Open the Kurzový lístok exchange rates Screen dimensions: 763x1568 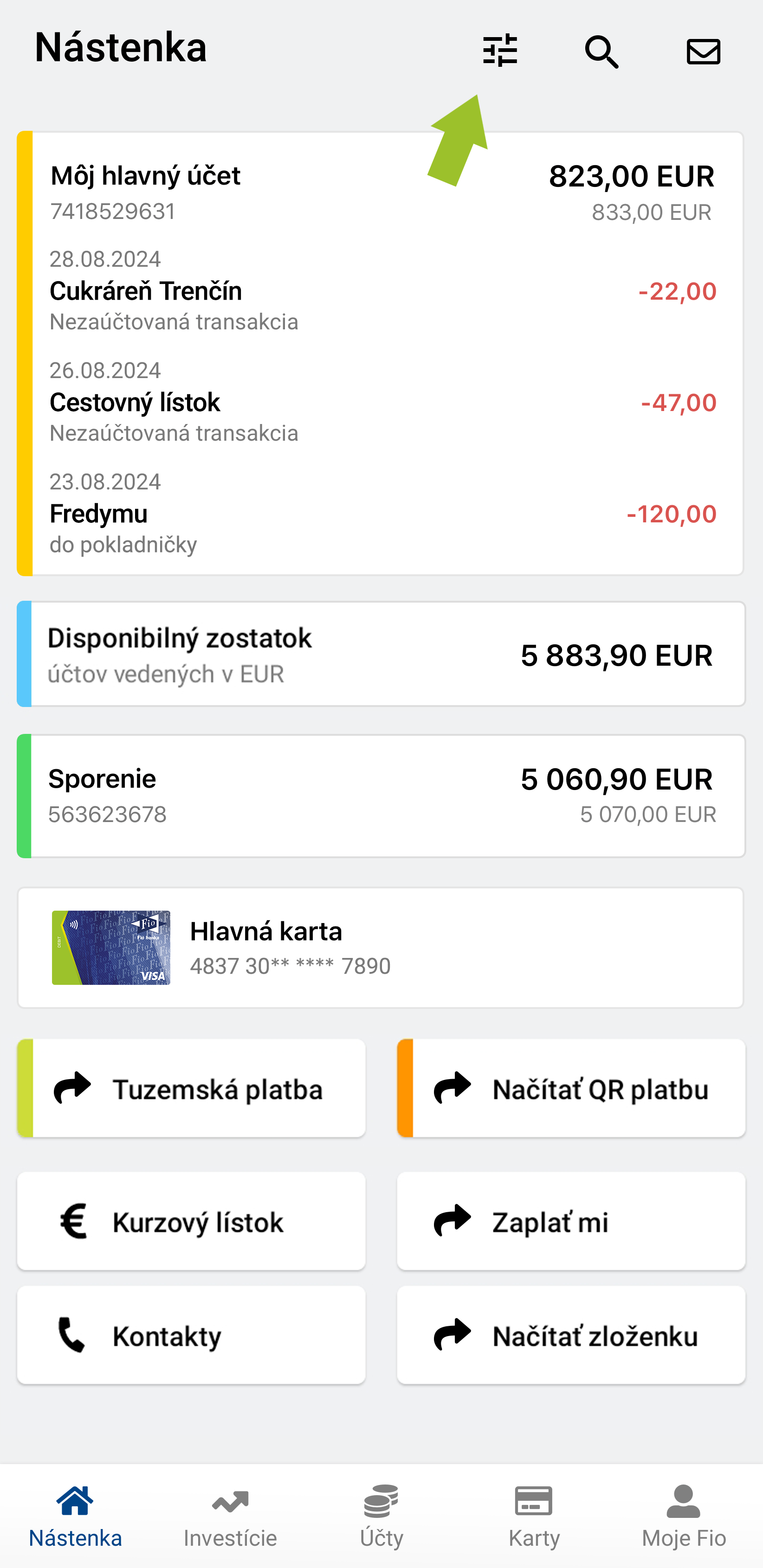click(x=191, y=1221)
